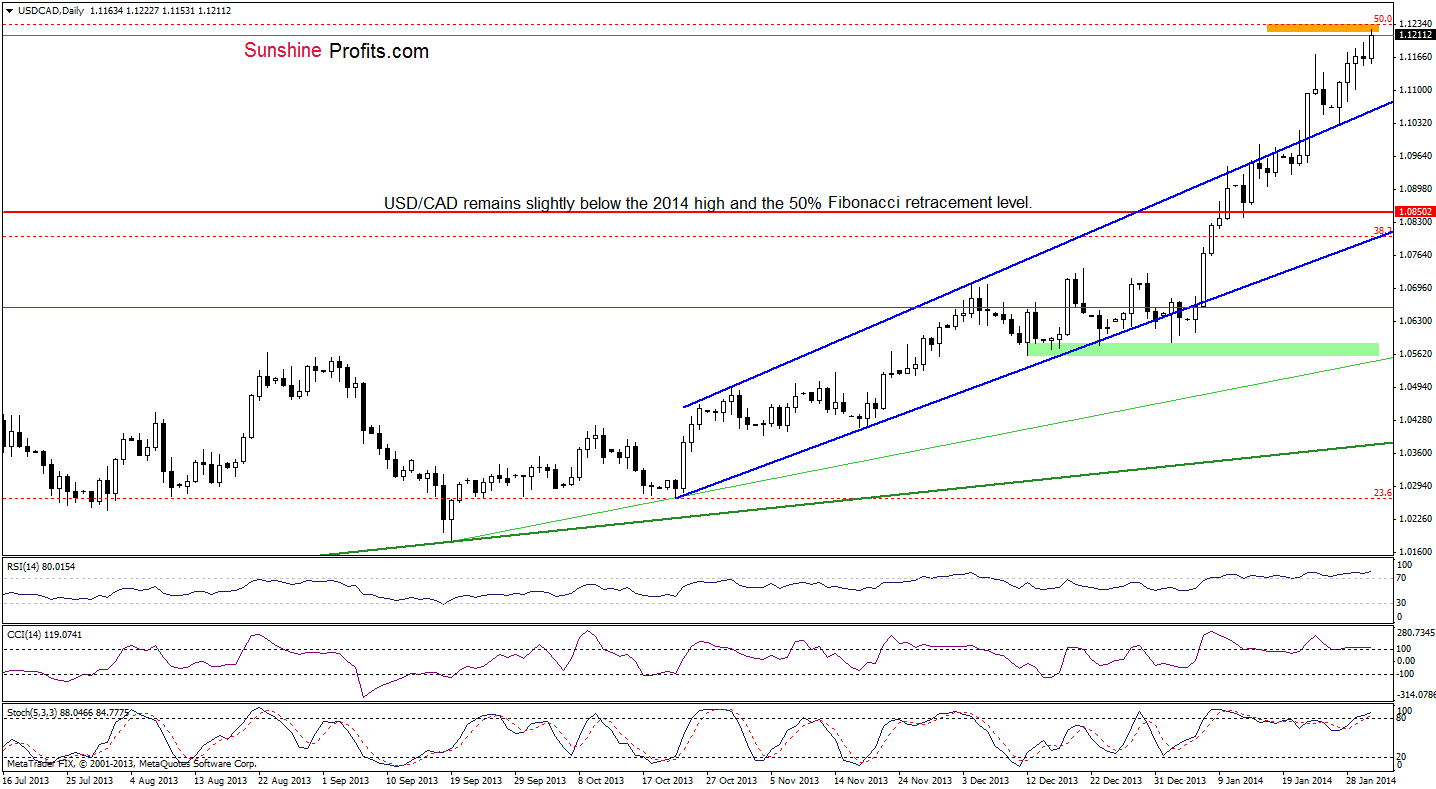Click the USD/CAD 2014 high annotation text

pyautogui.click(x=708, y=203)
